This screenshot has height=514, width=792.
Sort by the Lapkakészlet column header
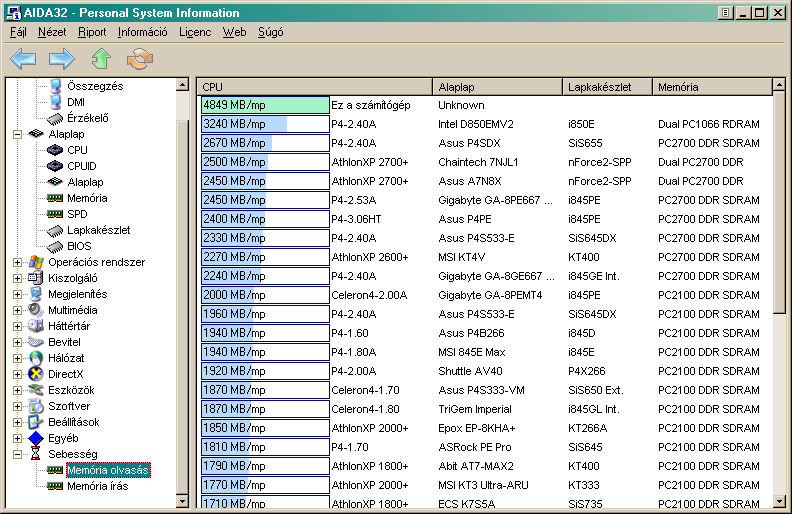tap(607, 87)
